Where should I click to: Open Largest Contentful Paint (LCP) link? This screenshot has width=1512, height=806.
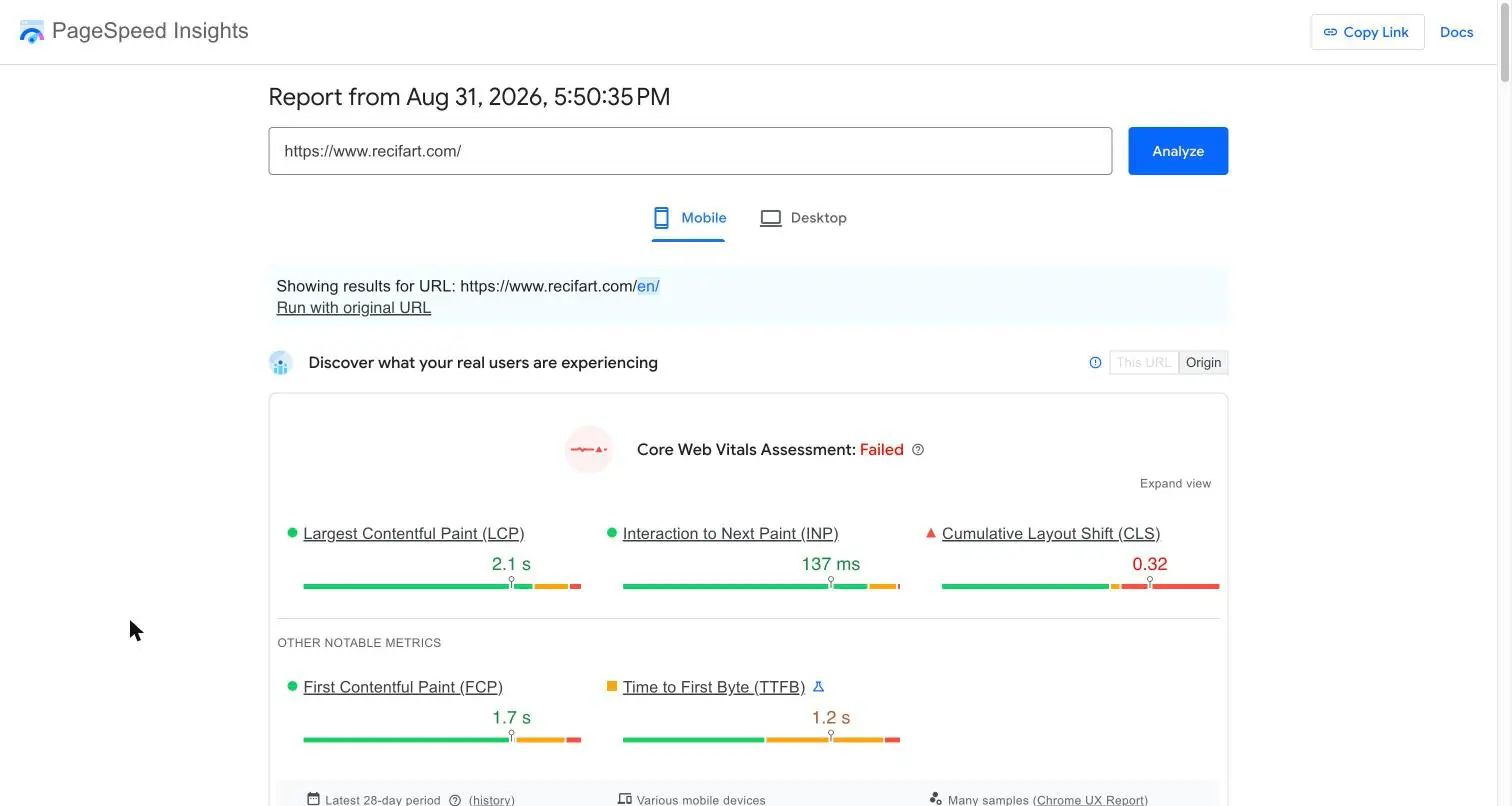[414, 533]
